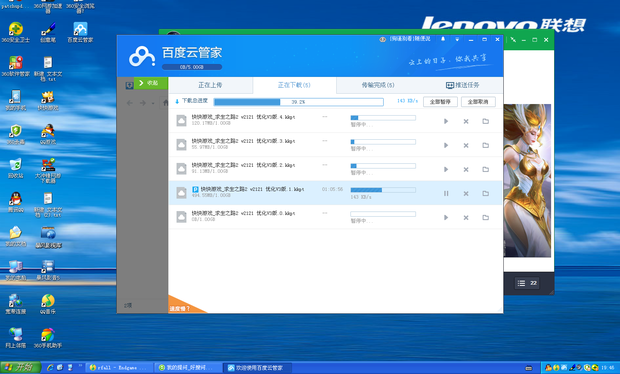620x374 pixels.
Task: Cancel the download of file ending .3.kkpt
Action: coord(466,145)
